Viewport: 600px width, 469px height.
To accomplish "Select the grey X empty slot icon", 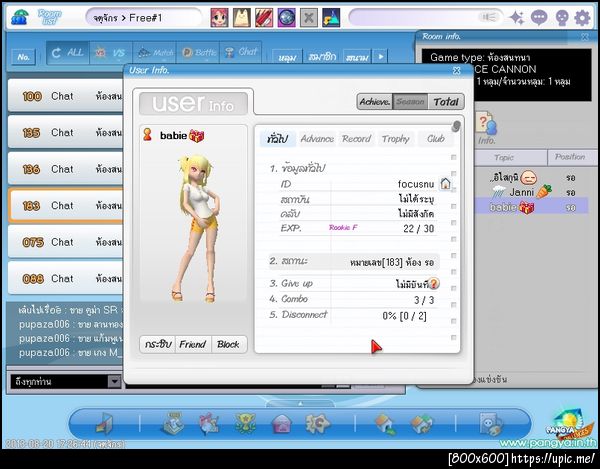I will (x=308, y=18).
